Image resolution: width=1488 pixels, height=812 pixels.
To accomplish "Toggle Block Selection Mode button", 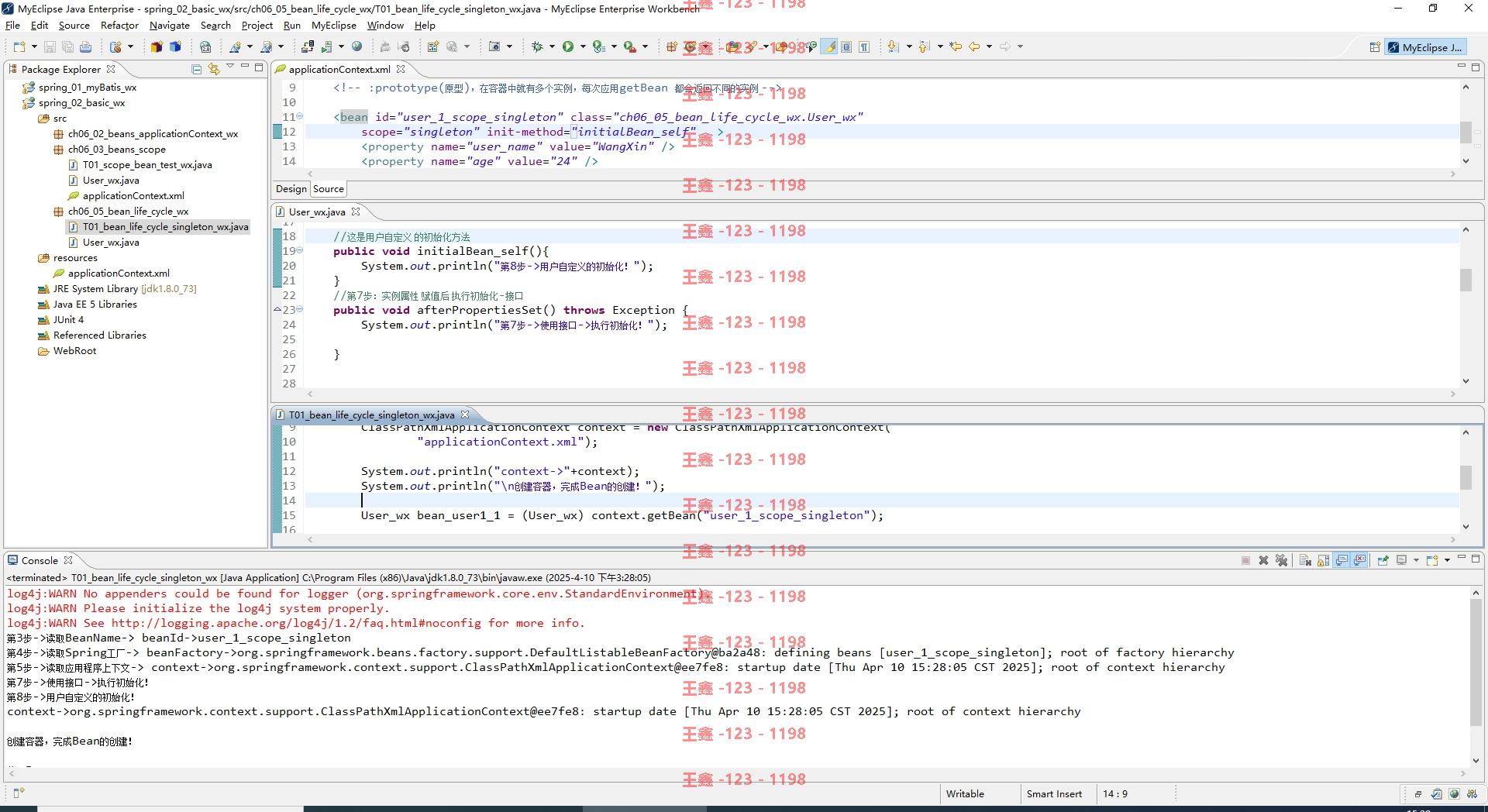I will tap(847, 47).
